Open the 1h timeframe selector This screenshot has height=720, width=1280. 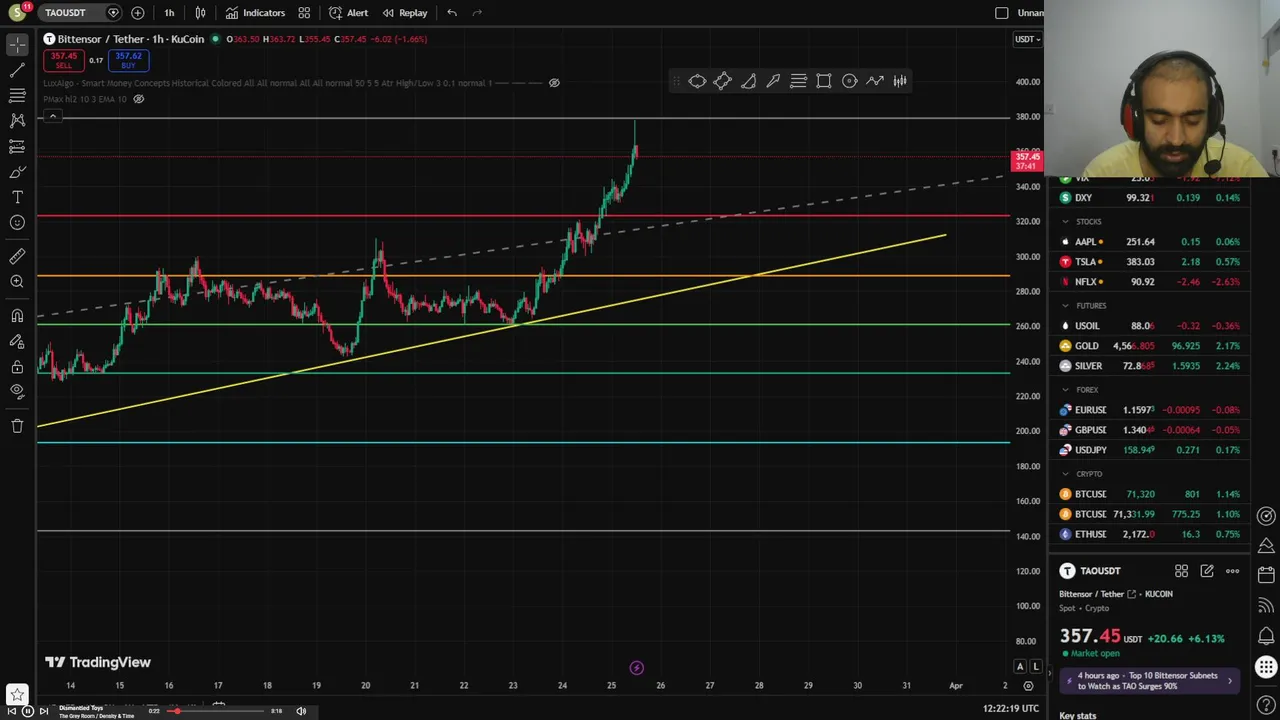tap(169, 13)
